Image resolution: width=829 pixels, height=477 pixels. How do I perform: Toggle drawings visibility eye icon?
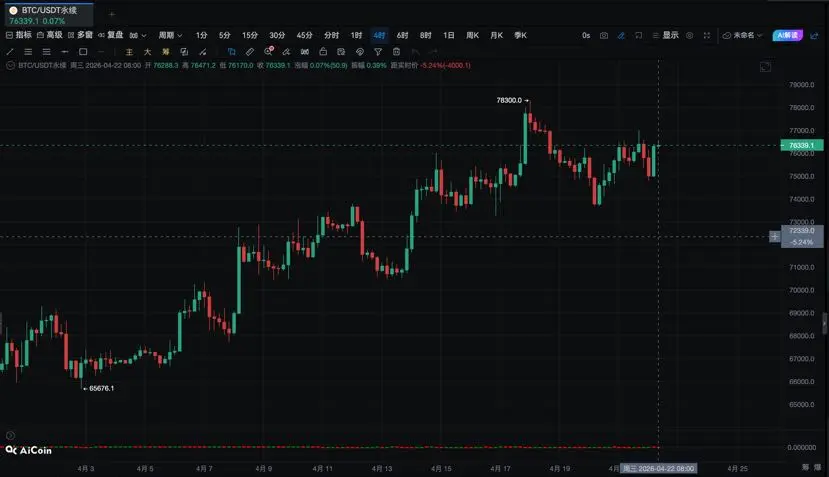click(x=360, y=52)
